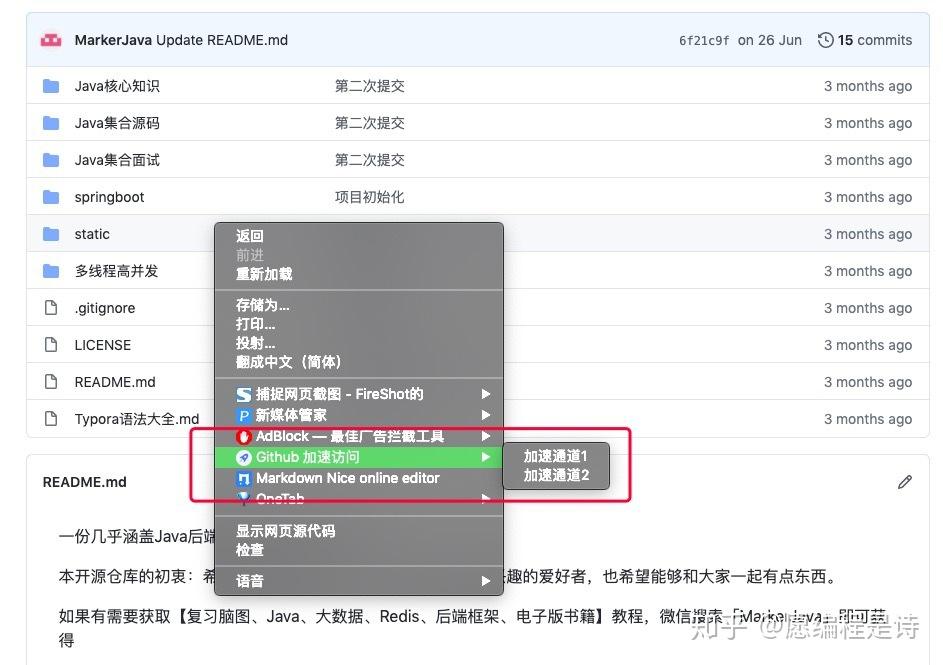Open the 多线程高并发 folder
The height and width of the screenshot is (665, 943).
[x=117, y=271]
